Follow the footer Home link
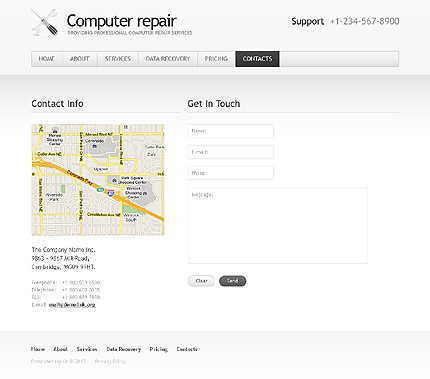The height and width of the screenshot is (379, 430). (38, 349)
